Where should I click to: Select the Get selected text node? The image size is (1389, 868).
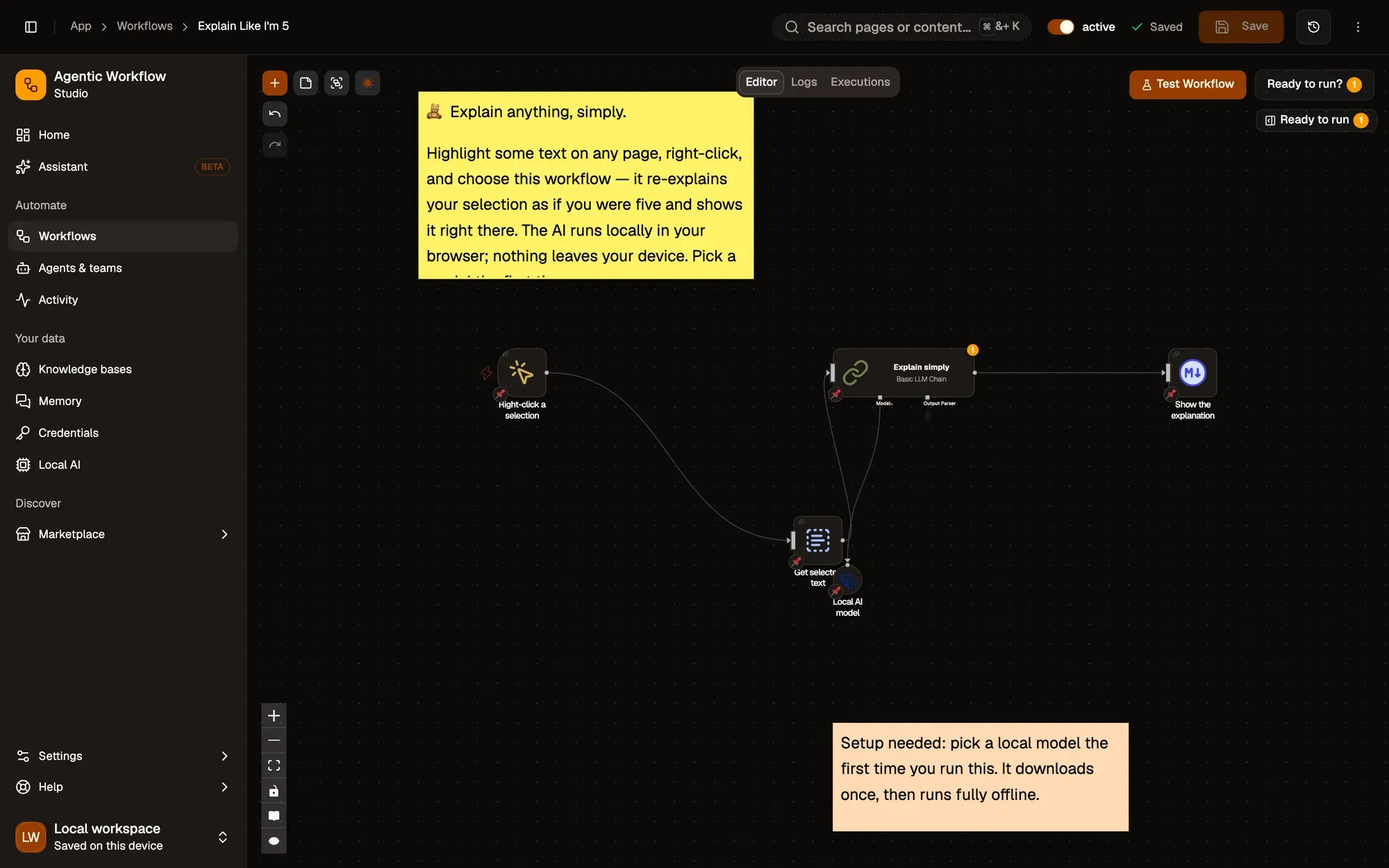pyautogui.click(x=818, y=540)
